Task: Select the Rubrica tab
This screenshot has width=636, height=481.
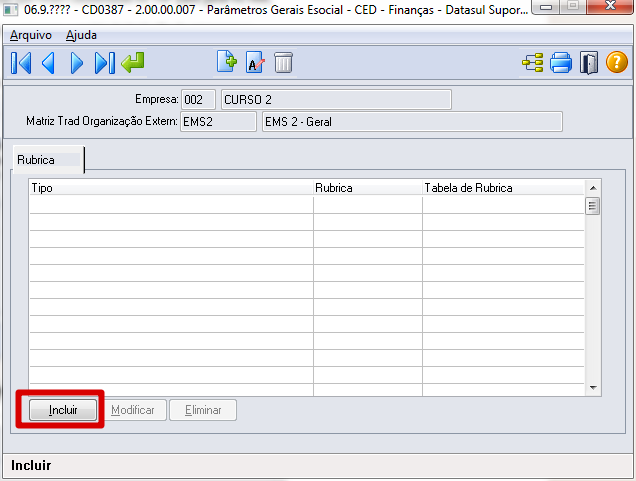Action: (48, 160)
